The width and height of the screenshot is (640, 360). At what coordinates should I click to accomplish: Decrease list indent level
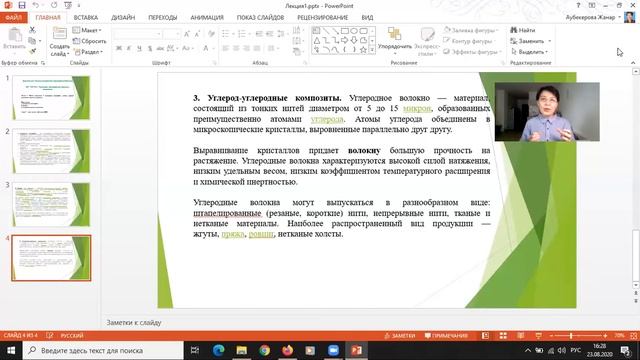click(259, 34)
